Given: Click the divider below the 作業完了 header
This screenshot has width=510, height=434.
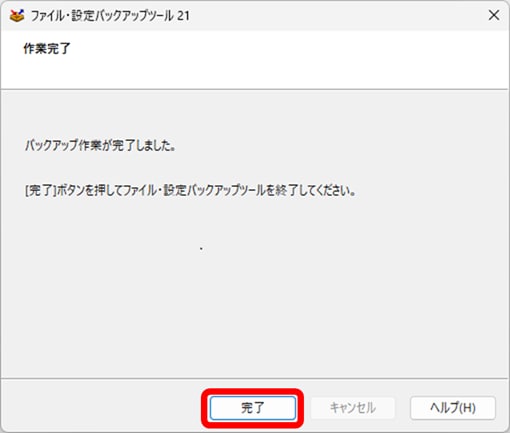Looking at the screenshot, I should [255, 89].
